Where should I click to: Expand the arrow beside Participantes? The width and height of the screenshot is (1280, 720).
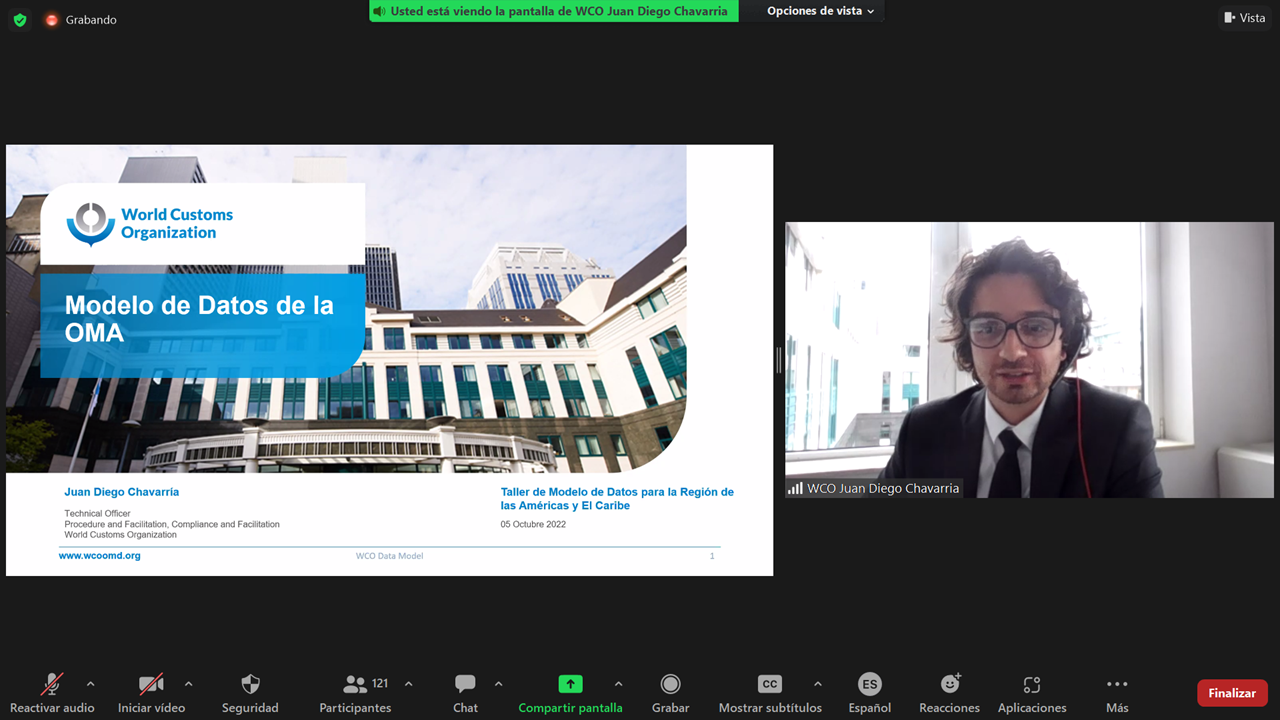(408, 684)
